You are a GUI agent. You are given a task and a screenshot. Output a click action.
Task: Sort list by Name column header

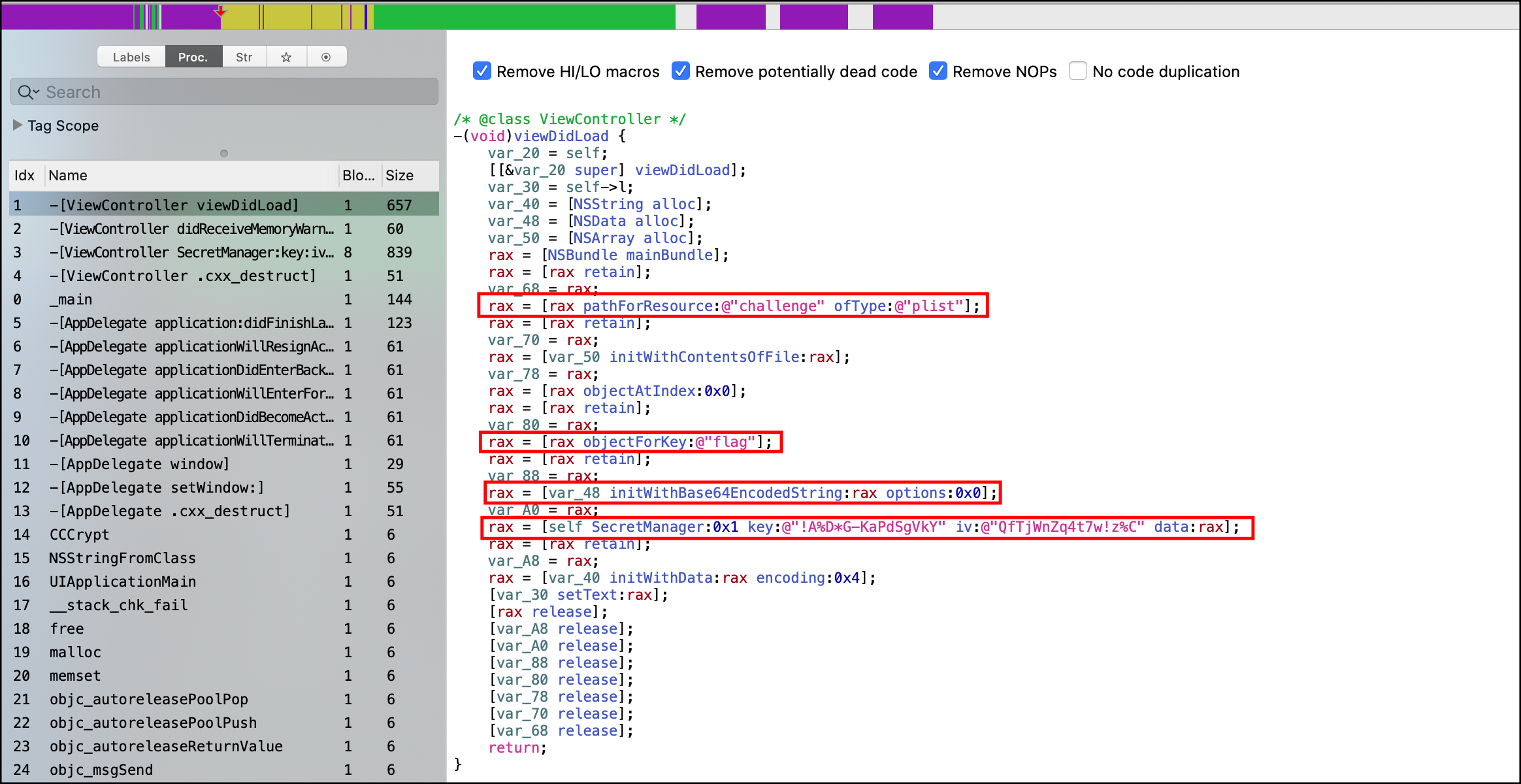tap(68, 175)
